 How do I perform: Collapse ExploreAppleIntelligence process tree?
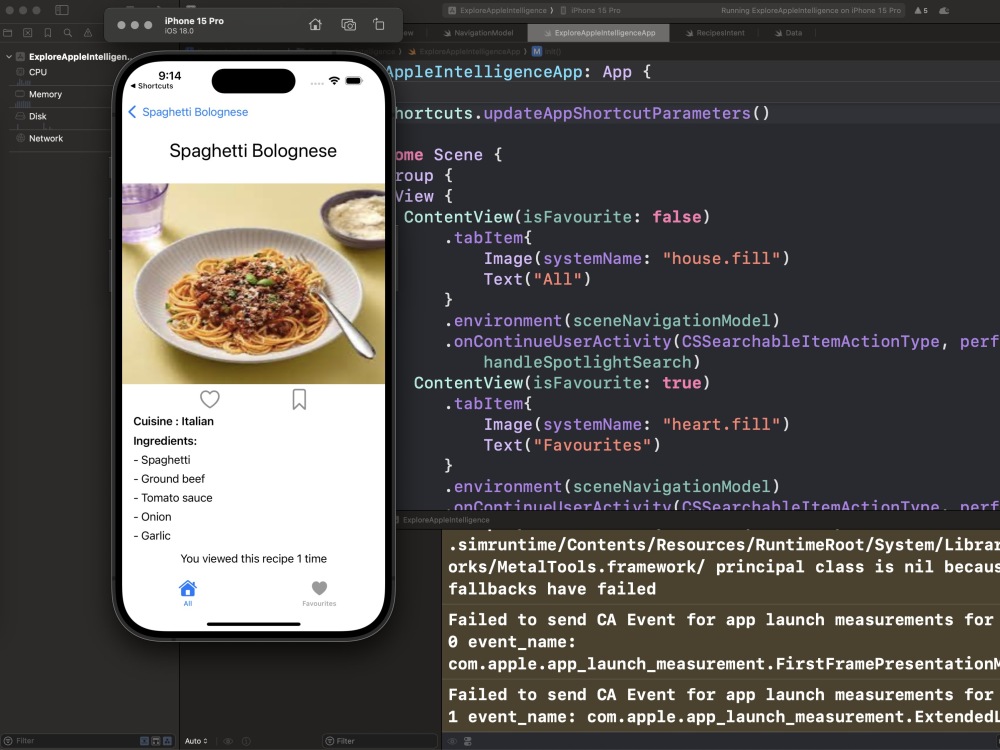pos(9,57)
